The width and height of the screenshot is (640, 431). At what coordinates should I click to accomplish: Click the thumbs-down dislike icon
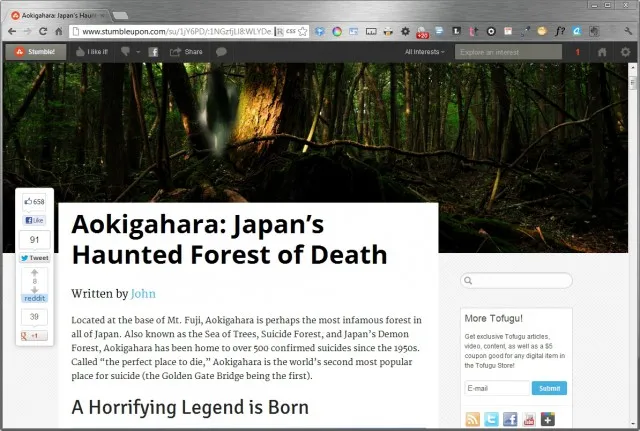click(x=125, y=51)
